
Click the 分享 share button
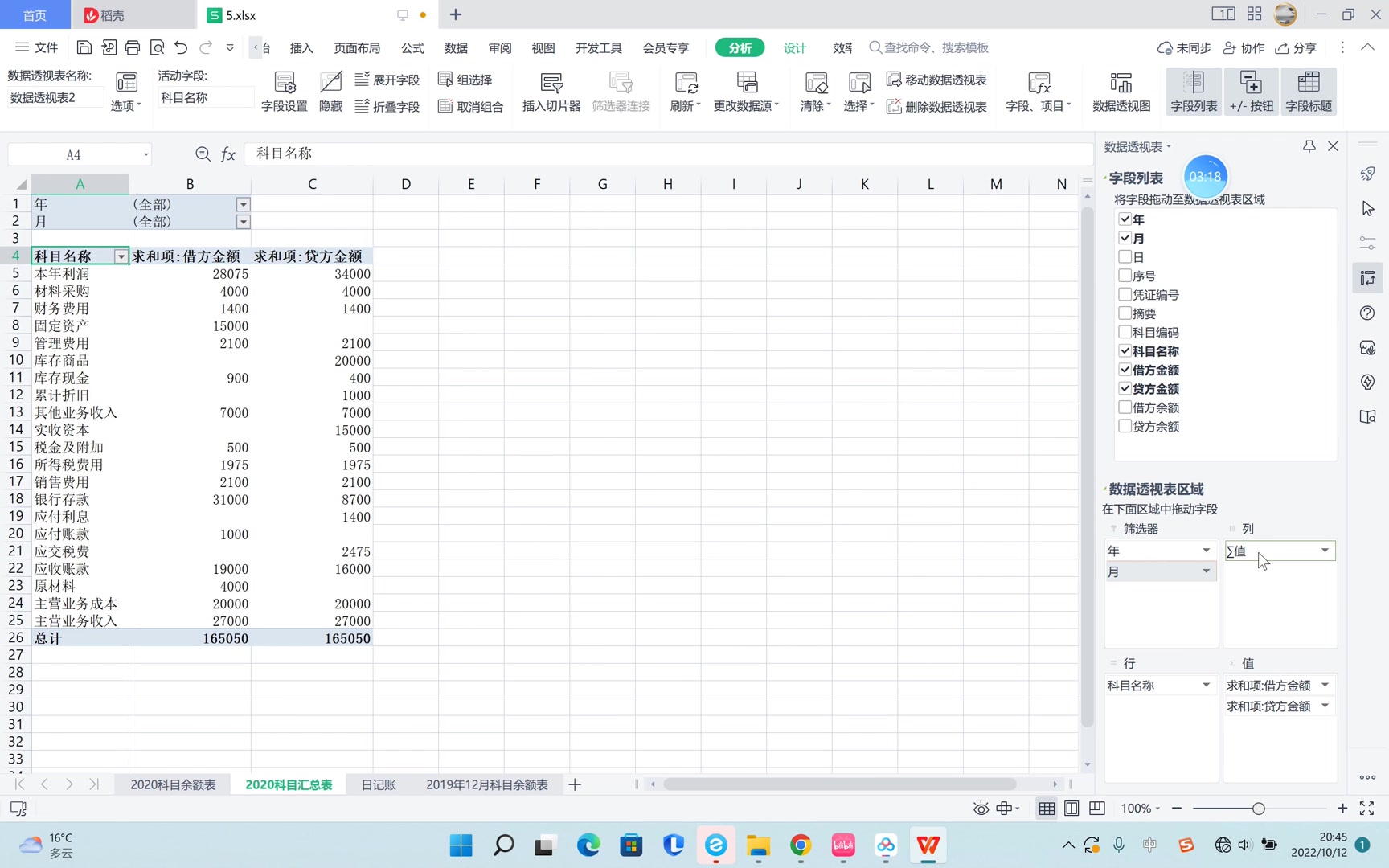coord(1297,48)
